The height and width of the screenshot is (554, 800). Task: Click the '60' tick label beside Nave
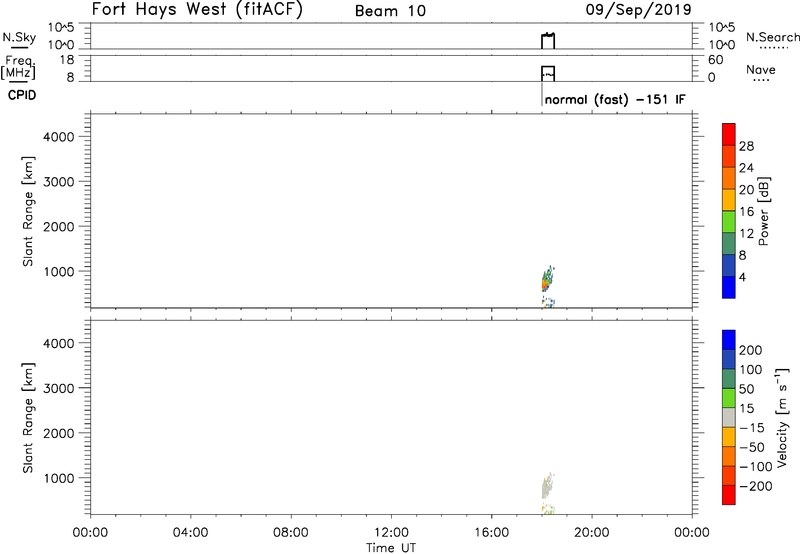pyautogui.click(x=715, y=60)
